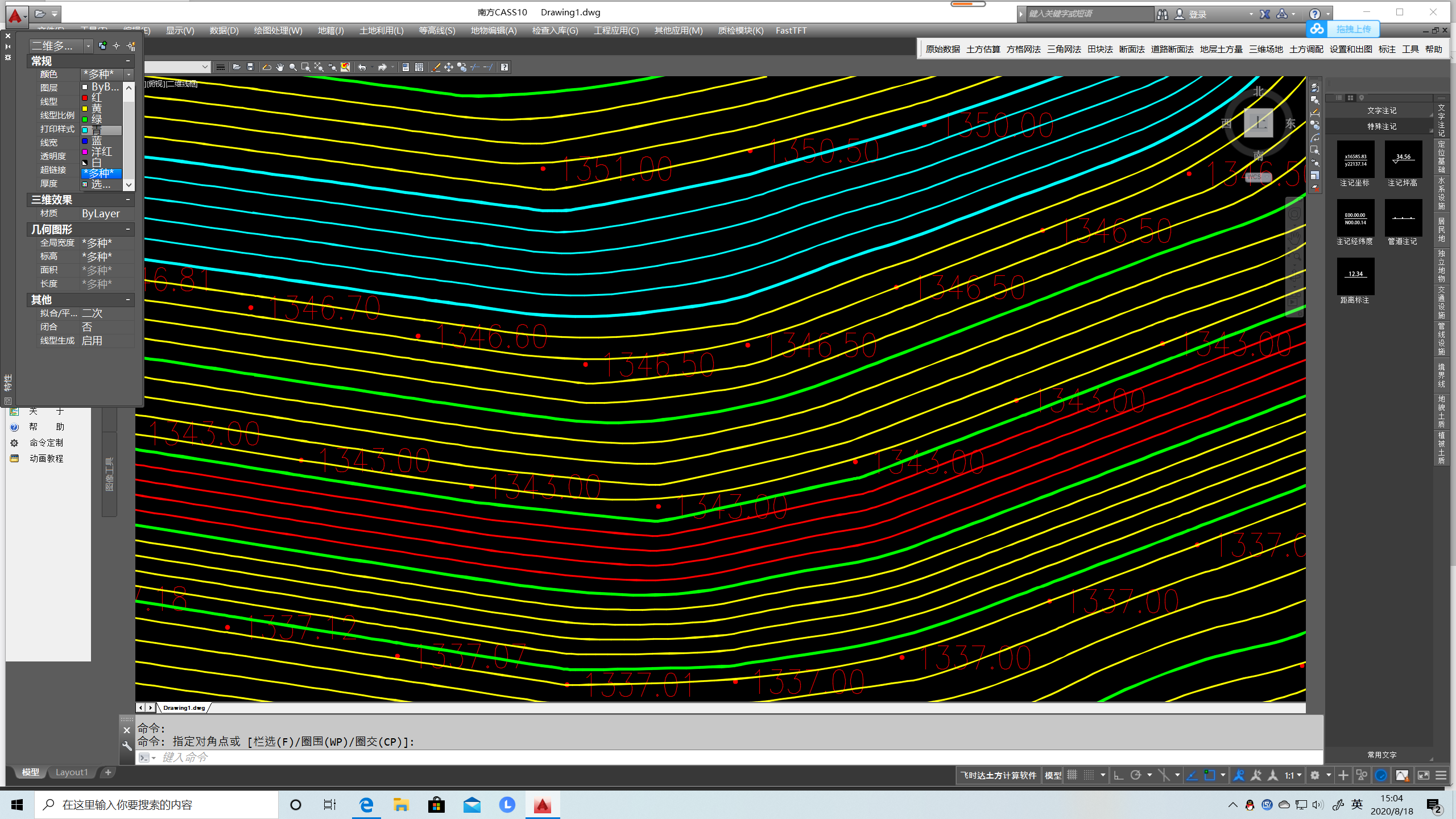
Task: Click the 土方估算 button
Action: [983, 49]
